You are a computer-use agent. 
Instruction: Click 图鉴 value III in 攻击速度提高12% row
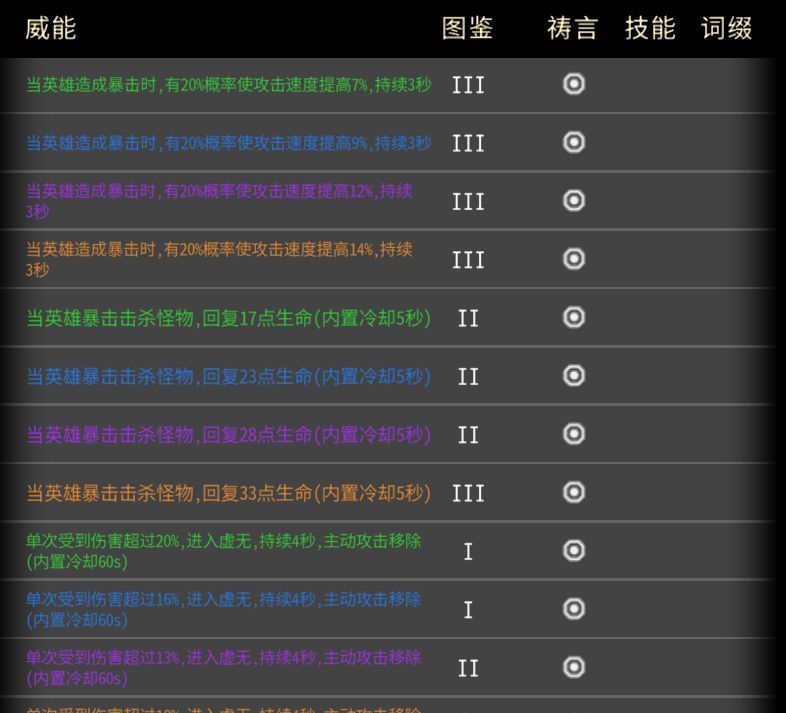pos(468,202)
